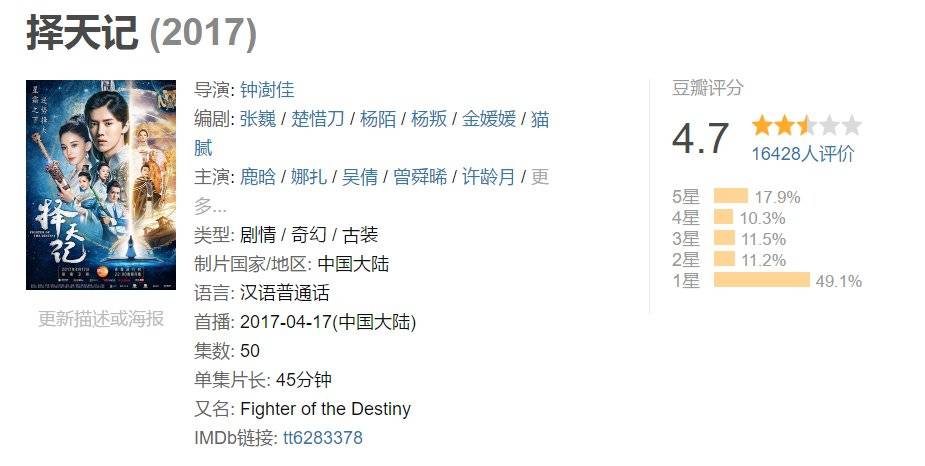Click the 5星 rating bar

coord(730,196)
